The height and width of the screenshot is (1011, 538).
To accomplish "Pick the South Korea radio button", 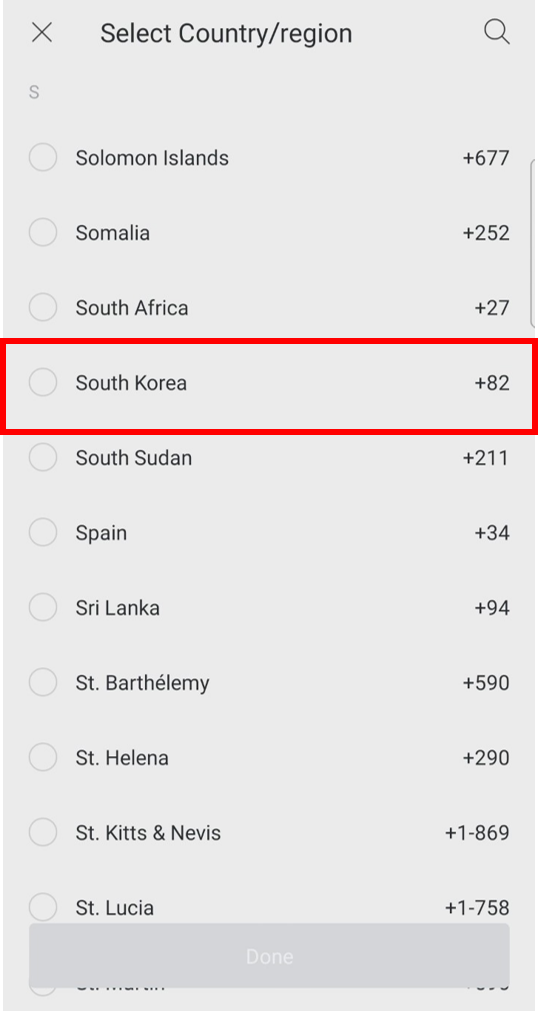I will (x=43, y=382).
